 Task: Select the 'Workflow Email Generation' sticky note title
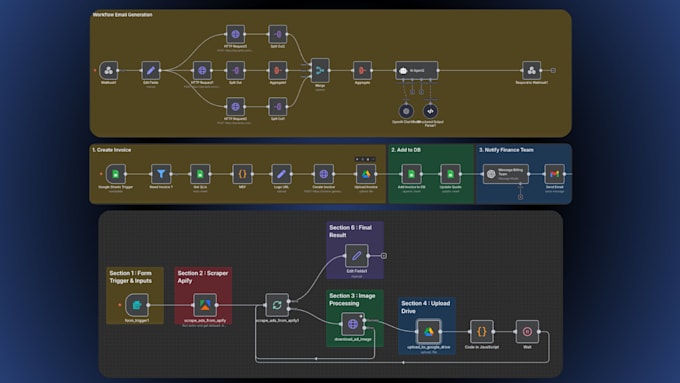click(122, 15)
